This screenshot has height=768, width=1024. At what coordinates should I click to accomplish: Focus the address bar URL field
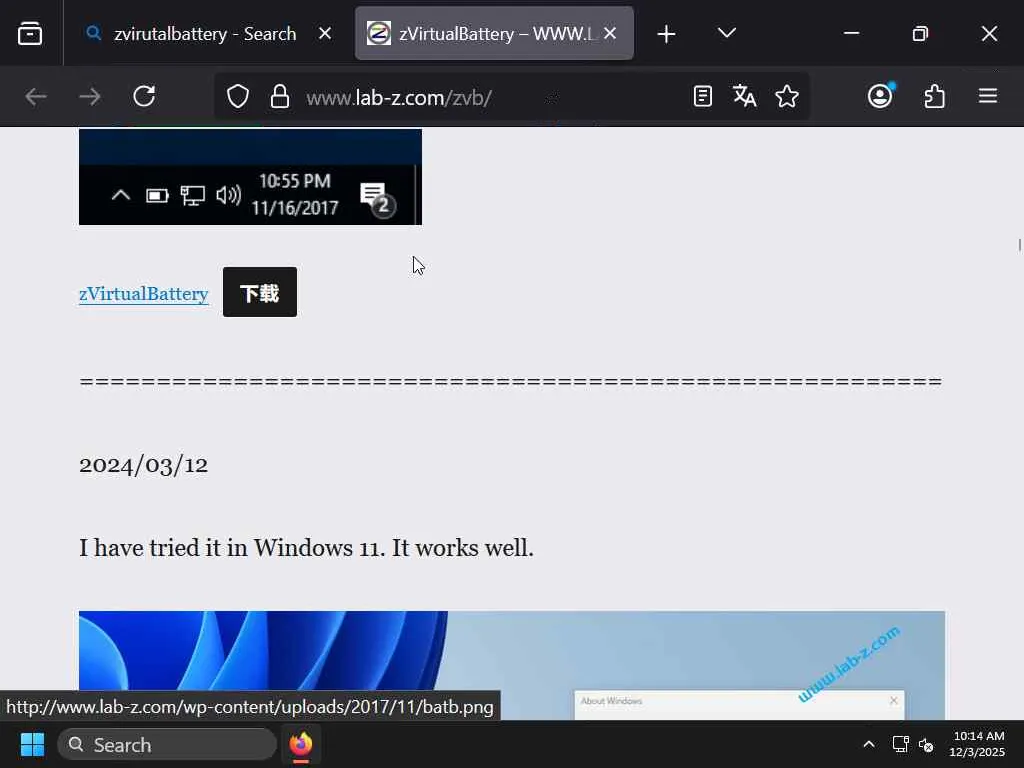click(490, 97)
